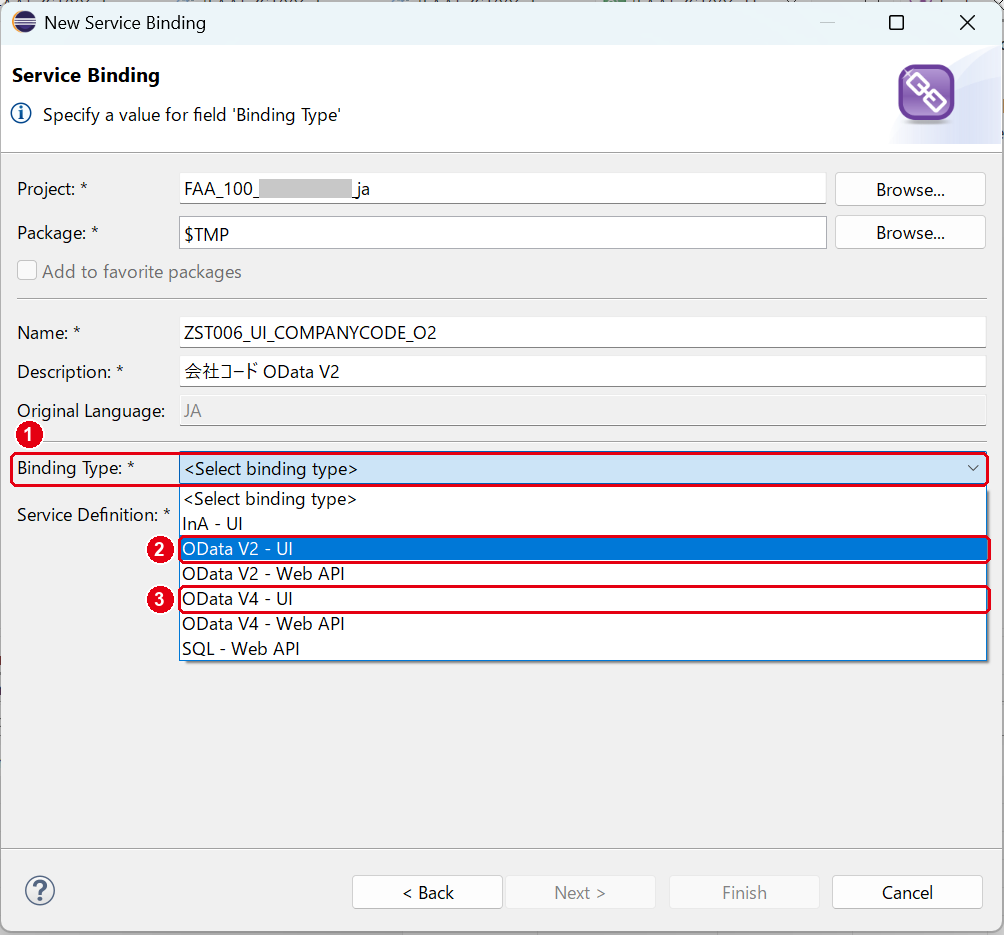Click the Binding Type label

tap(76, 468)
